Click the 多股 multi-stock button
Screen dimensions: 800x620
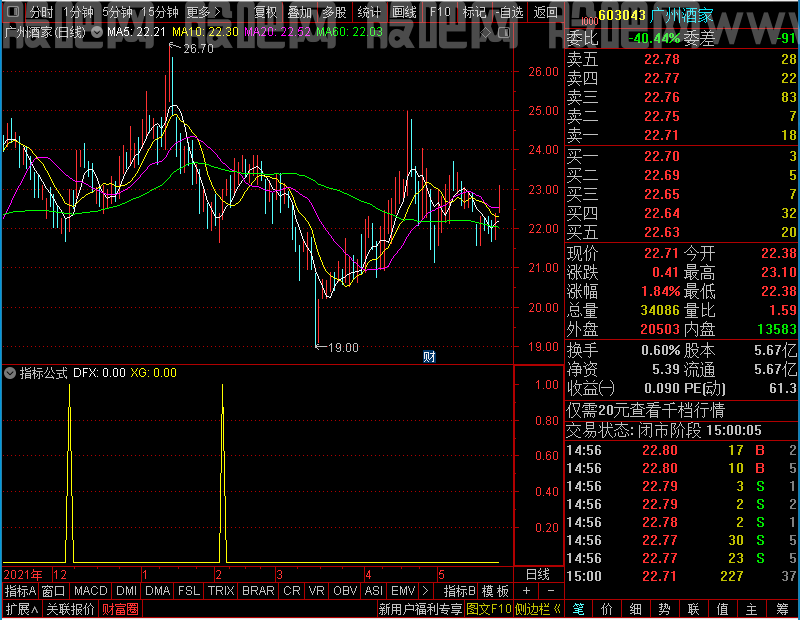pyautogui.click(x=334, y=12)
